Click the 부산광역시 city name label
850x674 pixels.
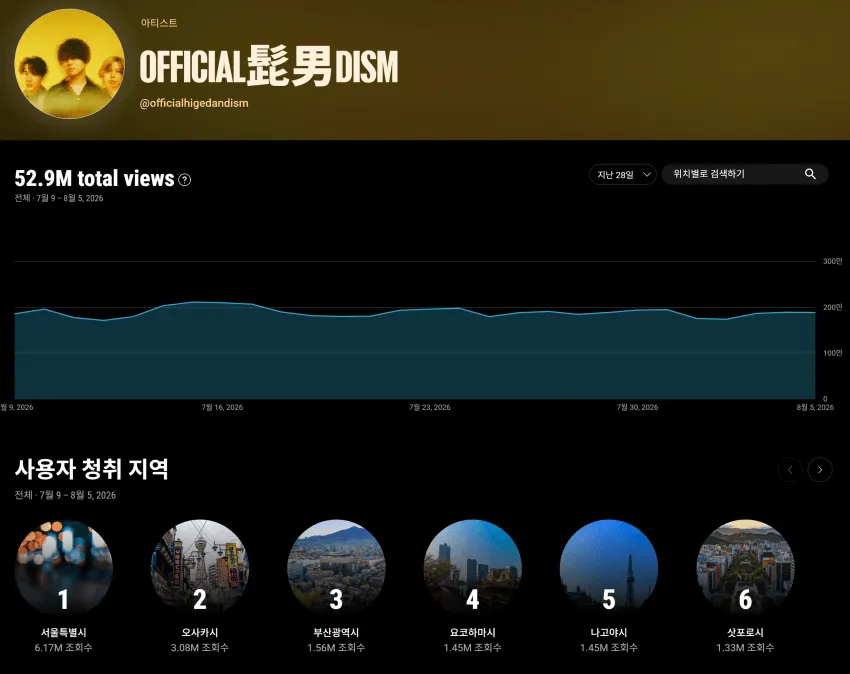click(x=336, y=632)
